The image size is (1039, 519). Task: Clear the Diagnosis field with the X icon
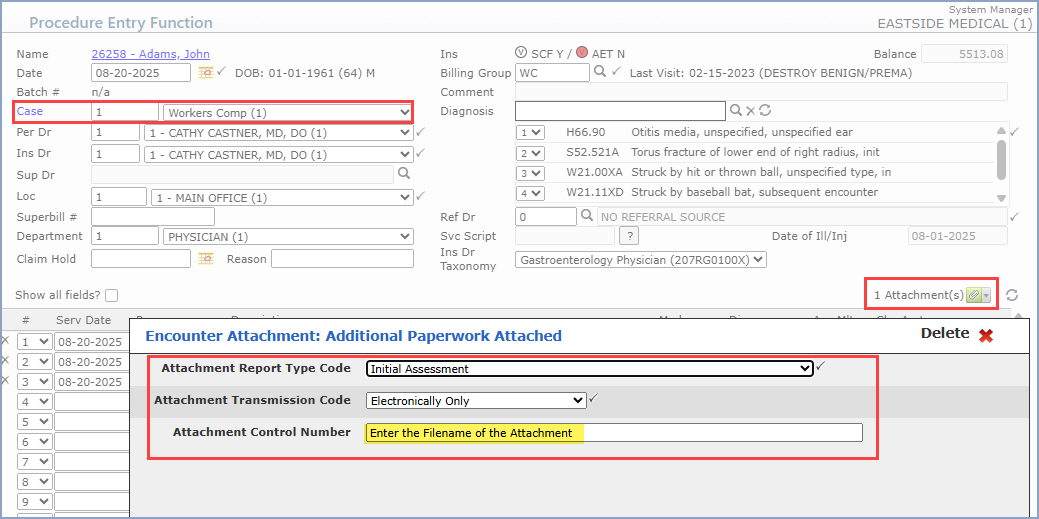(750, 111)
